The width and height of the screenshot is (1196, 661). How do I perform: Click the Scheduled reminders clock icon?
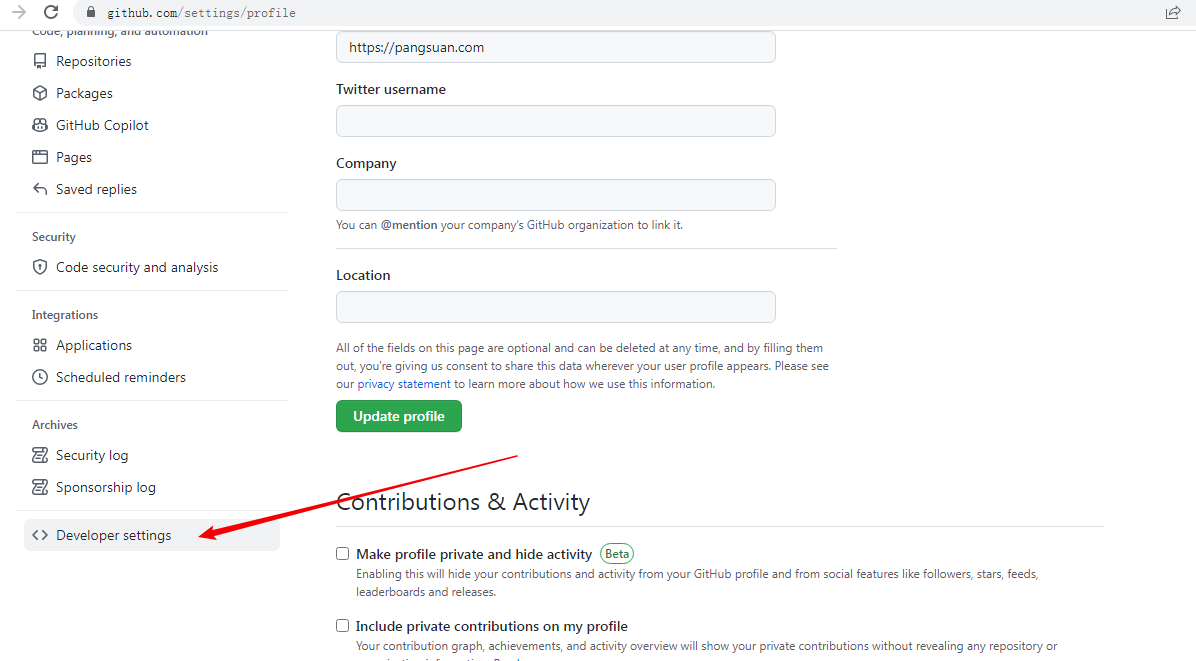40,377
